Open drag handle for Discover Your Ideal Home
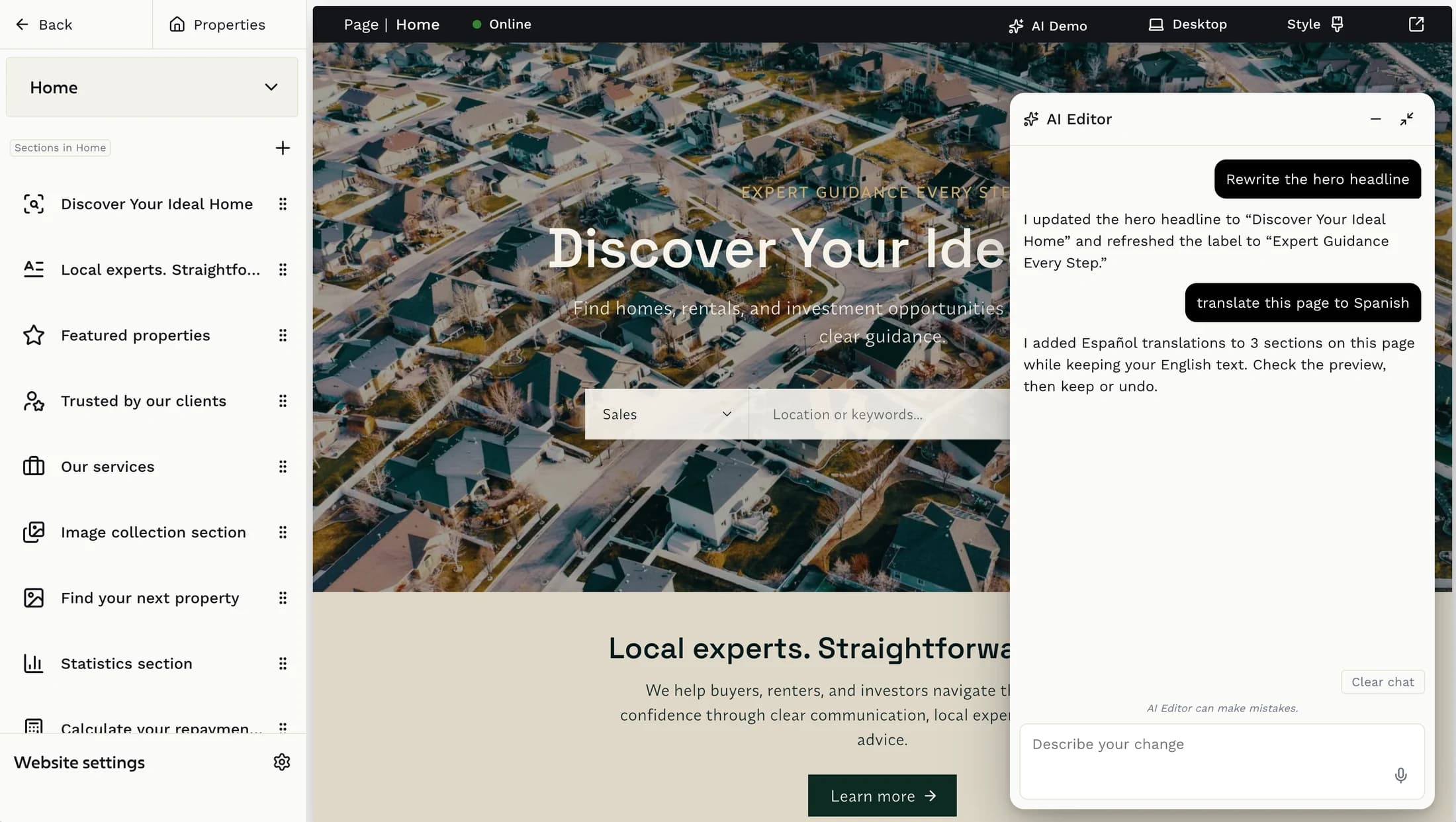 (283, 204)
